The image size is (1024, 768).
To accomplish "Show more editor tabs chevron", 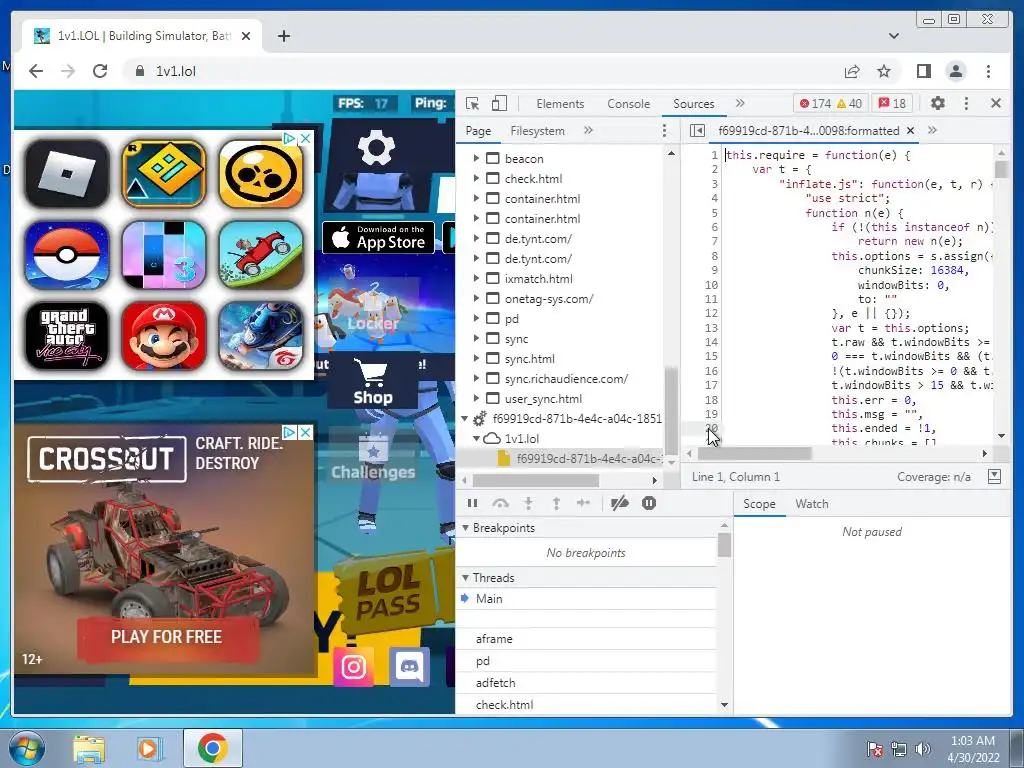I will [933, 130].
